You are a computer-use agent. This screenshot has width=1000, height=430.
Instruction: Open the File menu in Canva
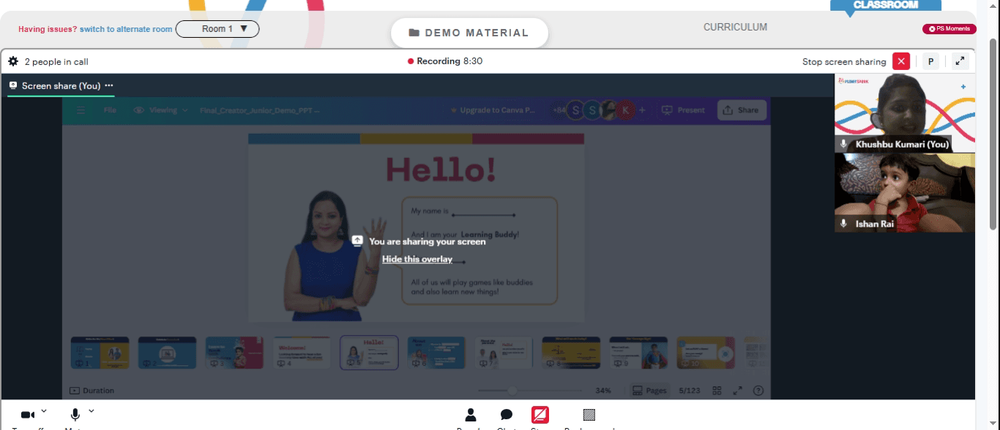[110, 110]
